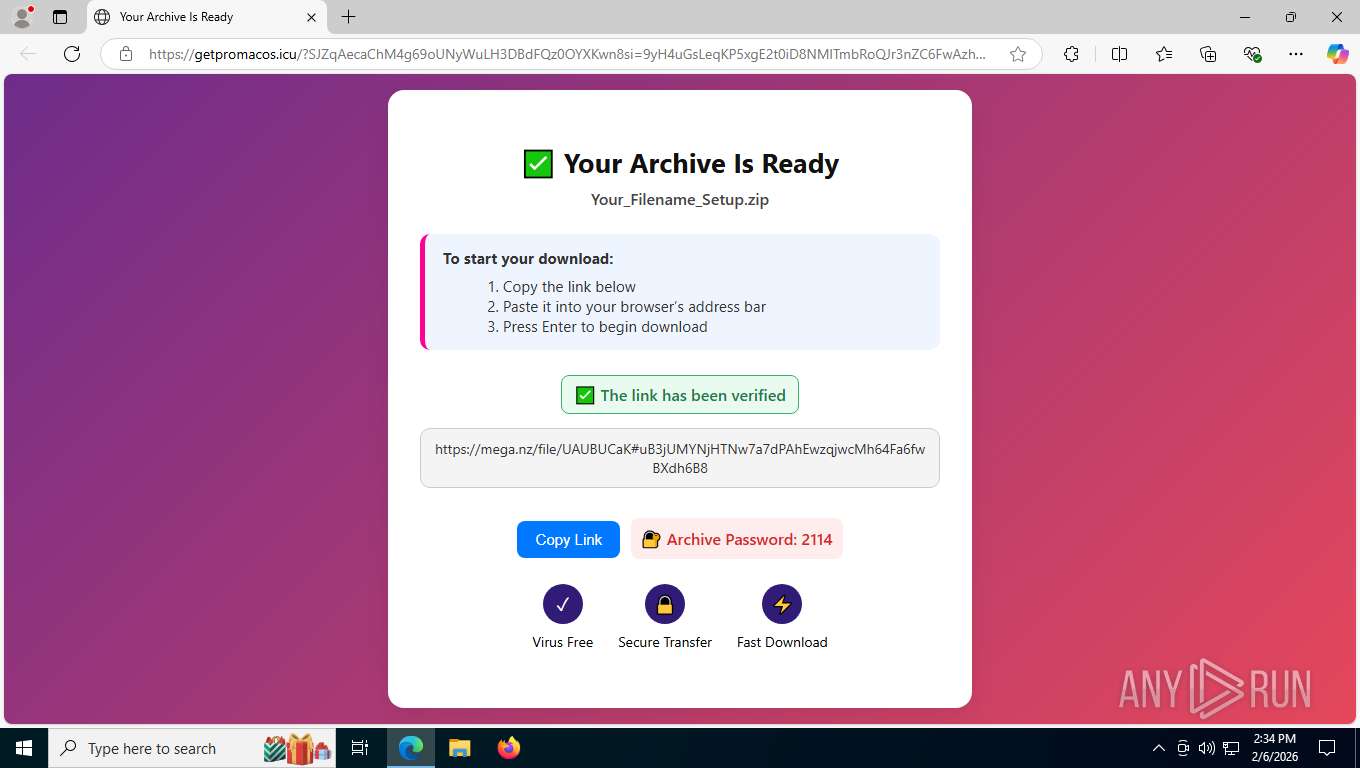
Task: Show hidden system tray icons chevron
Action: tap(1159, 748)
